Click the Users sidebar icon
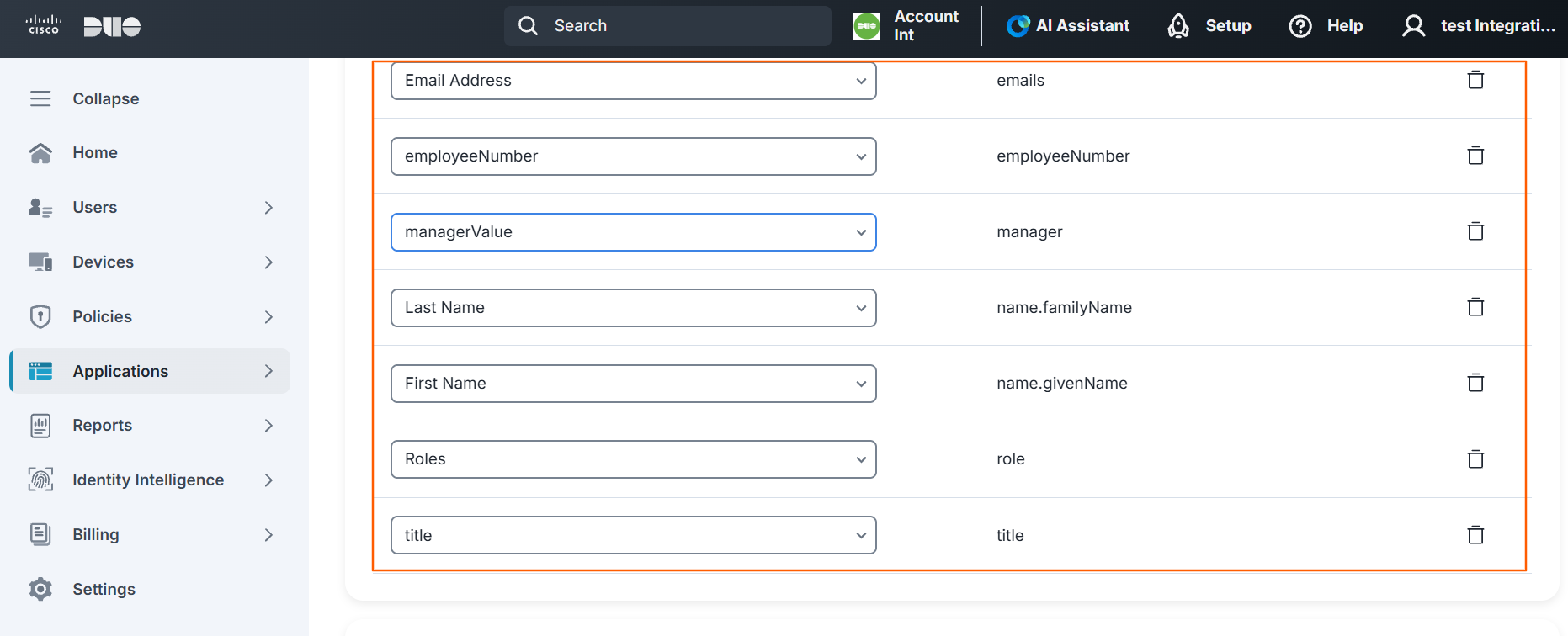 pyautogui.click(x=40, y=208)
